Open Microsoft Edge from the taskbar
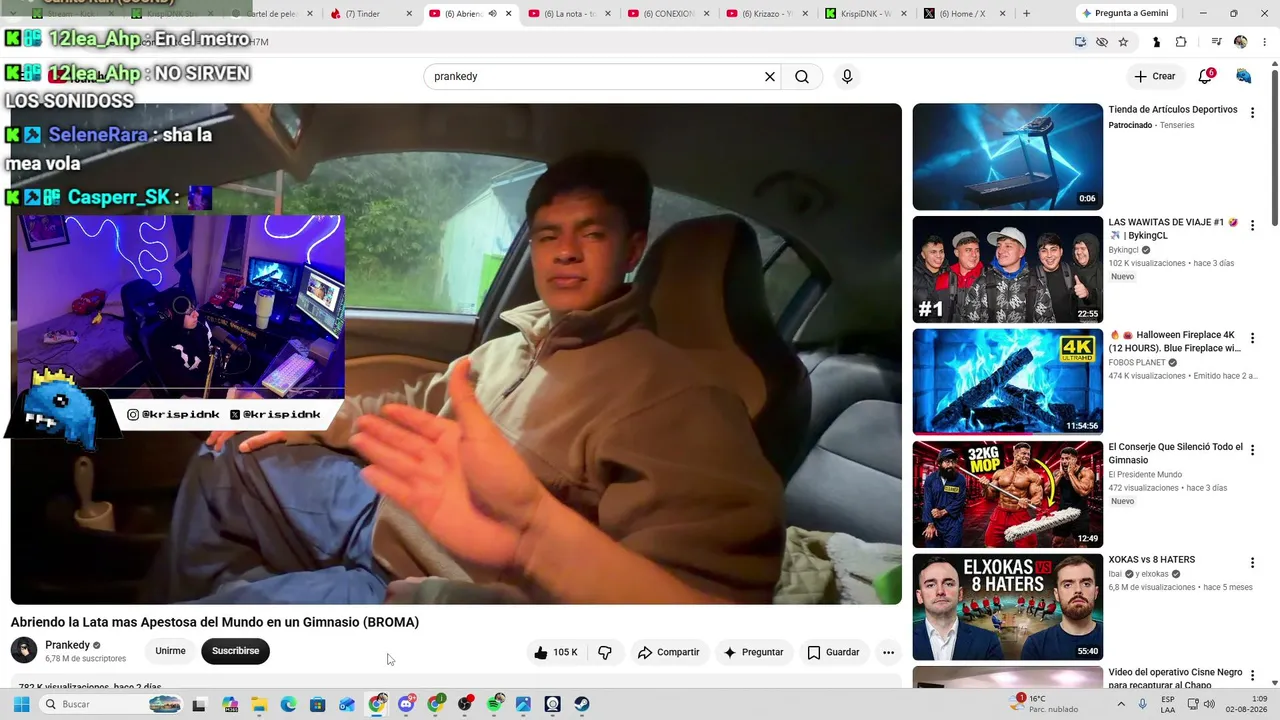Image resolution: width=1280 pixels, height=720 pixels. coord(288,704)
